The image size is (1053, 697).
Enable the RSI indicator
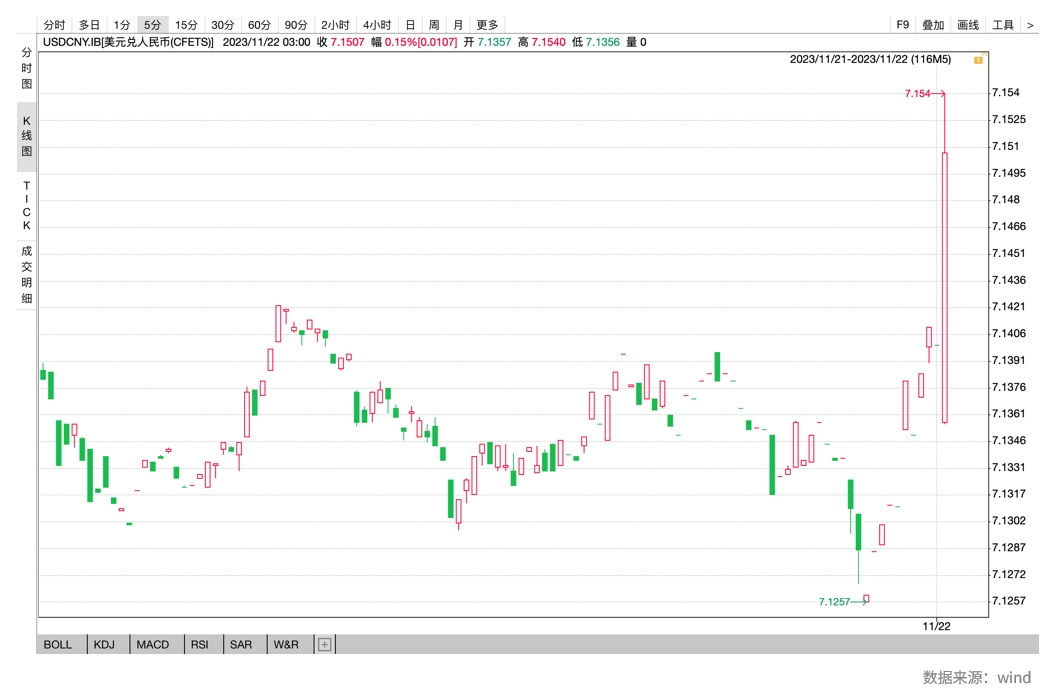click(199, 645)
